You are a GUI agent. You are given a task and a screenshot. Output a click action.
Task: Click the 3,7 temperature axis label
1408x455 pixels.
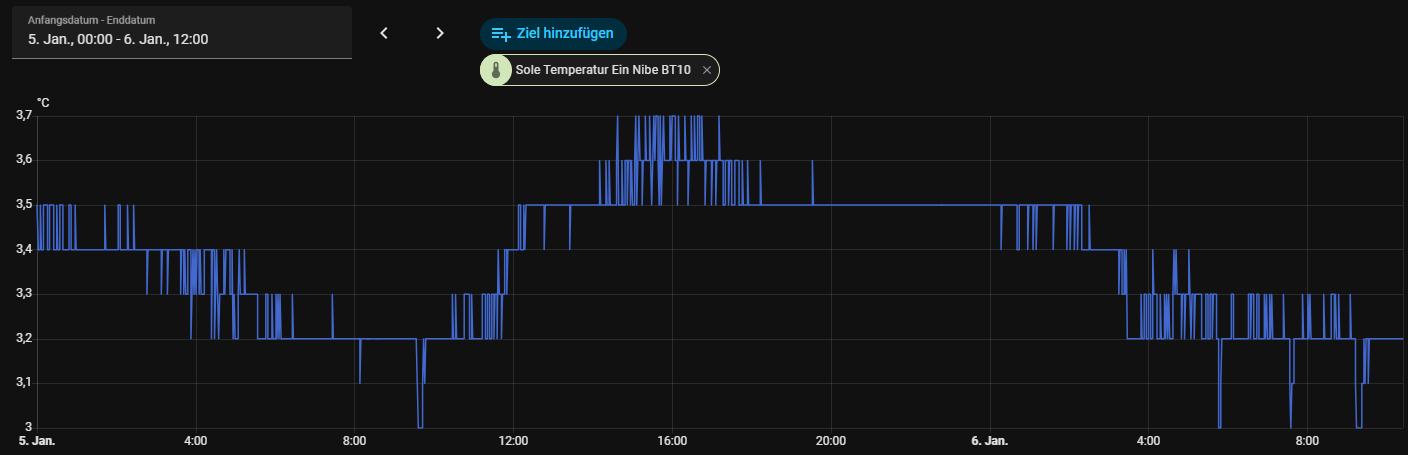24,116
